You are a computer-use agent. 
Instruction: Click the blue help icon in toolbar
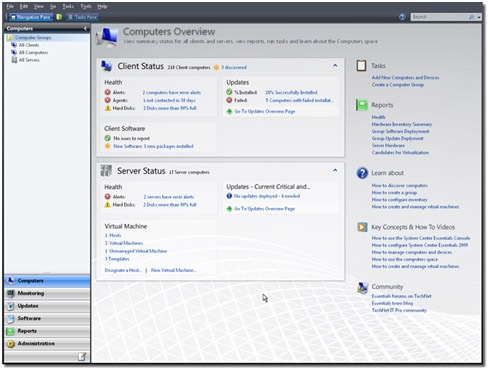[x=402, y=17]
